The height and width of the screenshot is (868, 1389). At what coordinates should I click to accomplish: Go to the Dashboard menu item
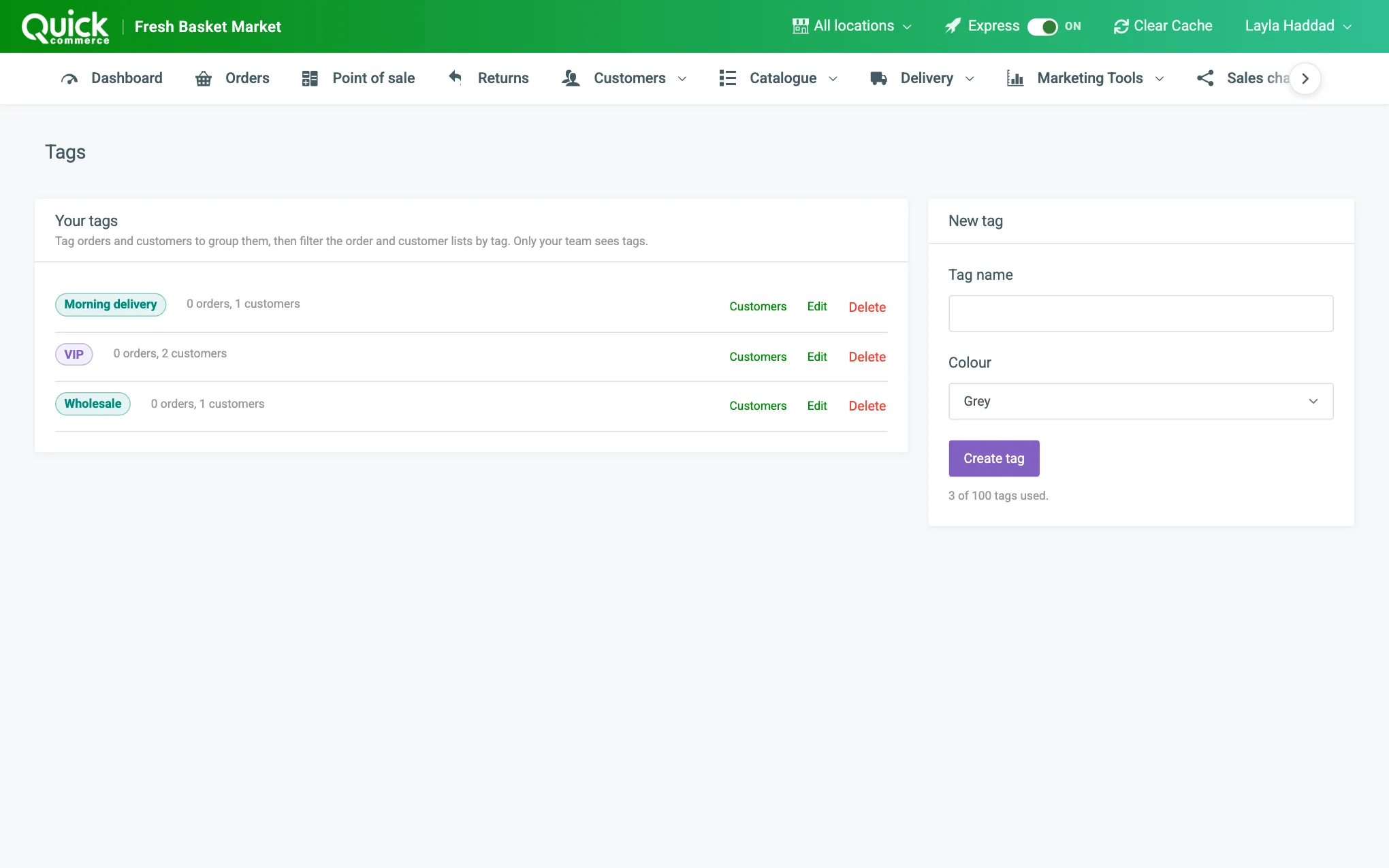coord(112,78)
